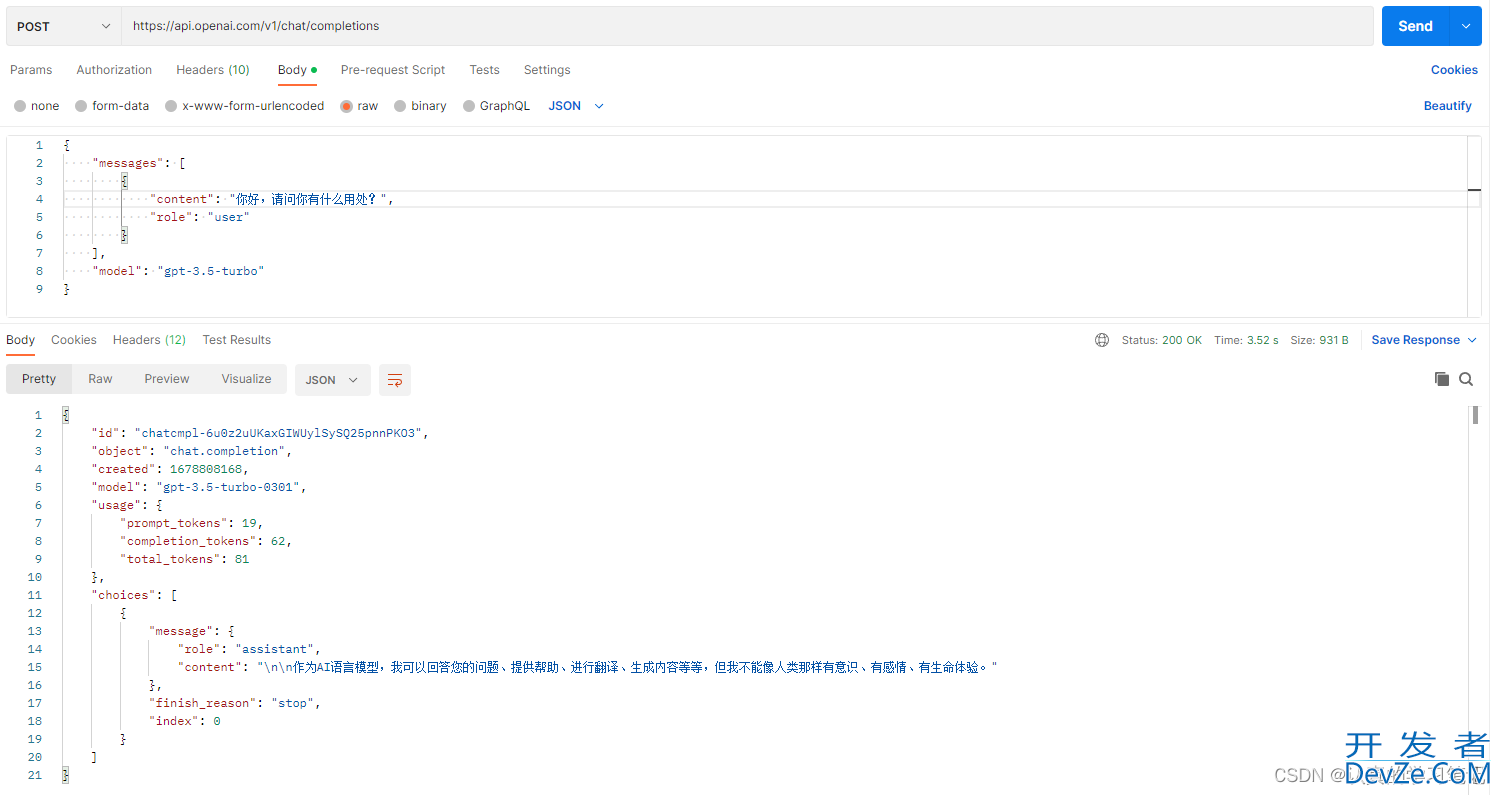Screen dimensions: 1501x795
Task: Click the "usage" key in response
Action: (117, 505)
